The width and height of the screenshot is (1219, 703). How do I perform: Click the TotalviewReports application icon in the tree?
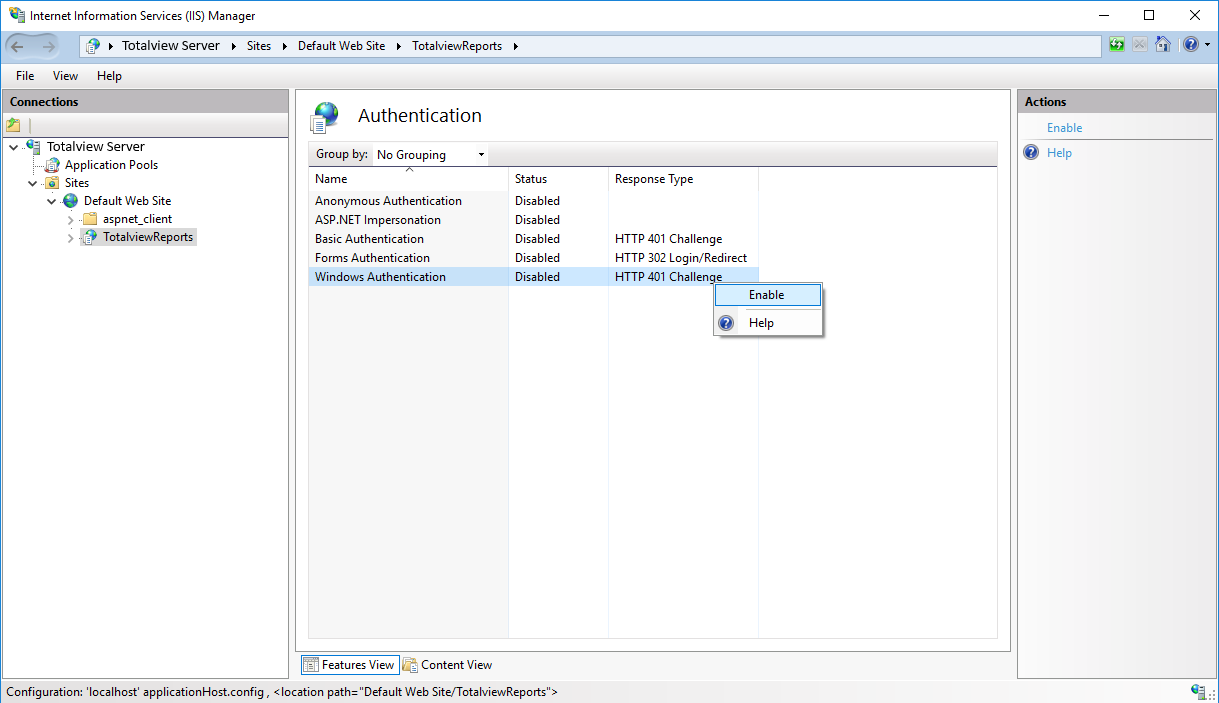(x=90, y=237)
